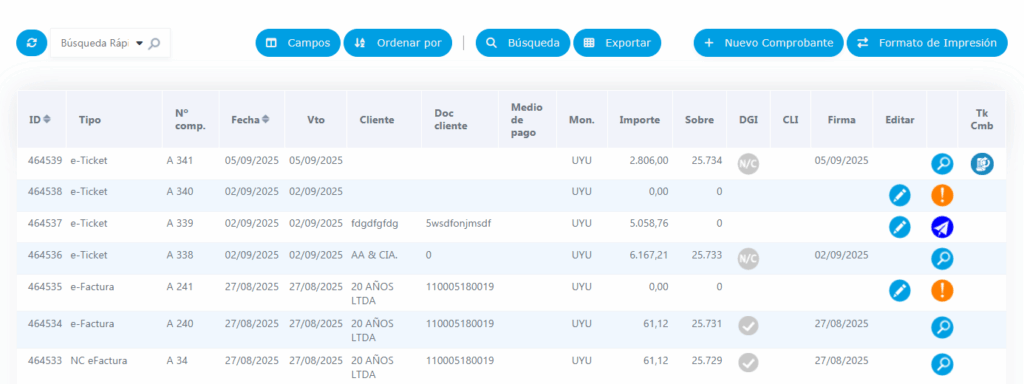Open the Búsqueda Rápida dropdown arrow
1024x384 pixels.
[139, 43]
